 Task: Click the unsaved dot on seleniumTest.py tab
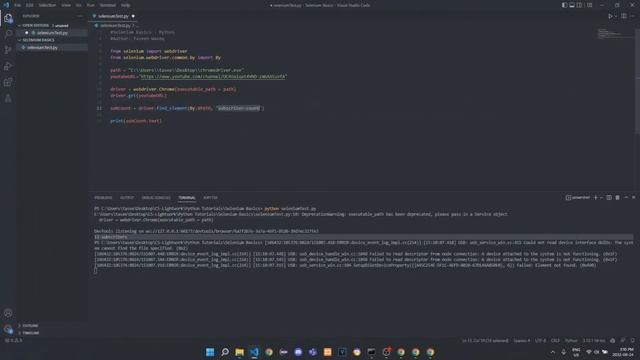[x=133, y=16]
